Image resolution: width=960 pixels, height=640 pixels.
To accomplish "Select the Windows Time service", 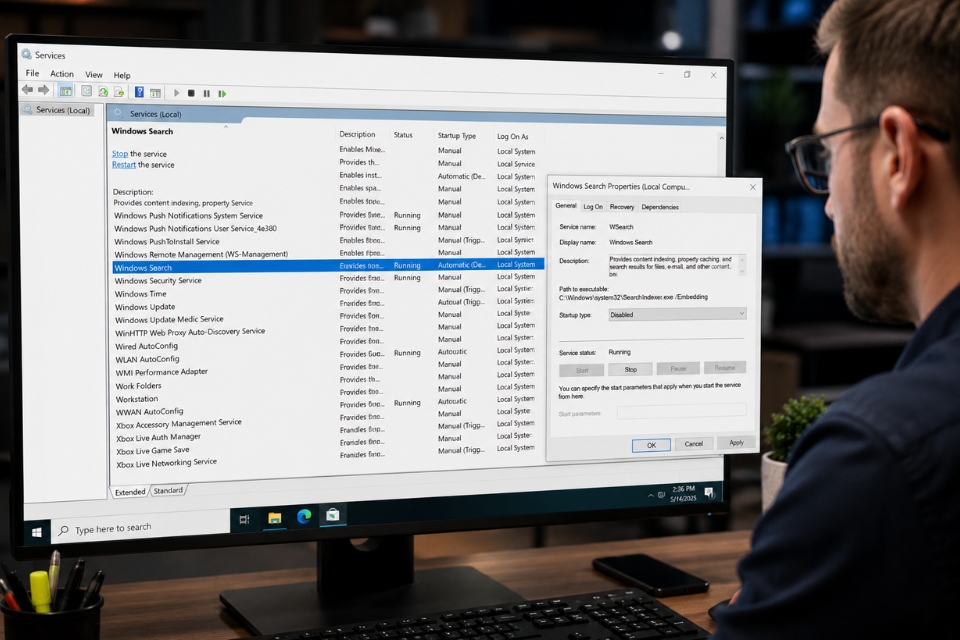I will (140, 294).
